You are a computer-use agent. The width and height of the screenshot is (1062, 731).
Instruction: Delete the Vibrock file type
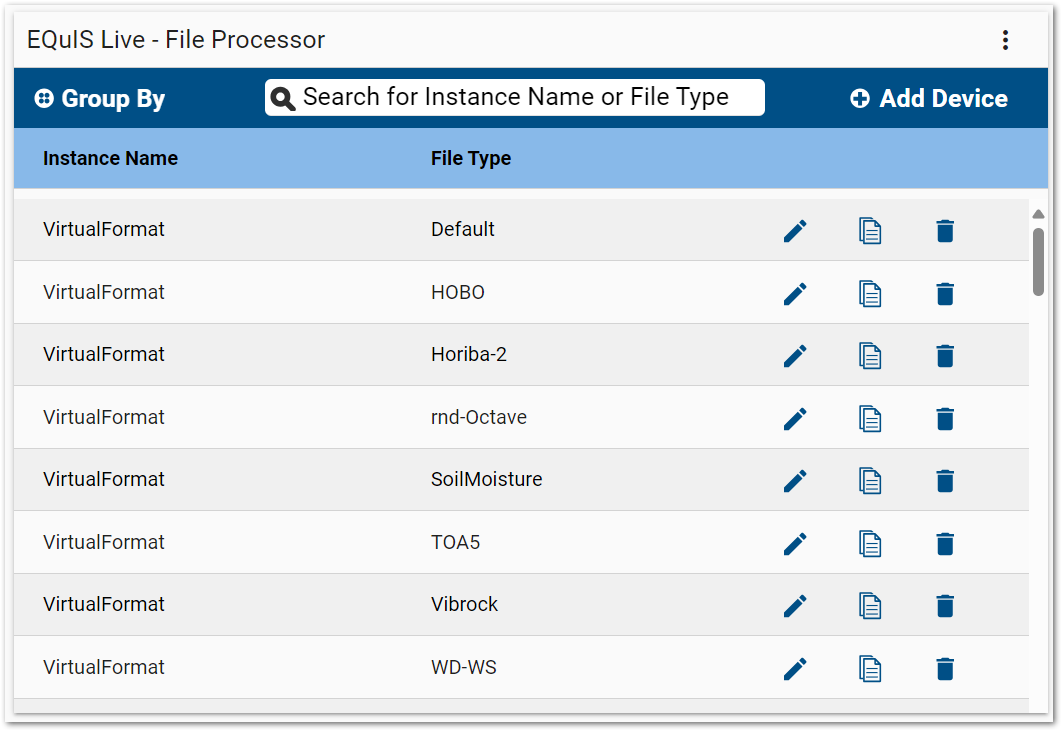(945, 605)
